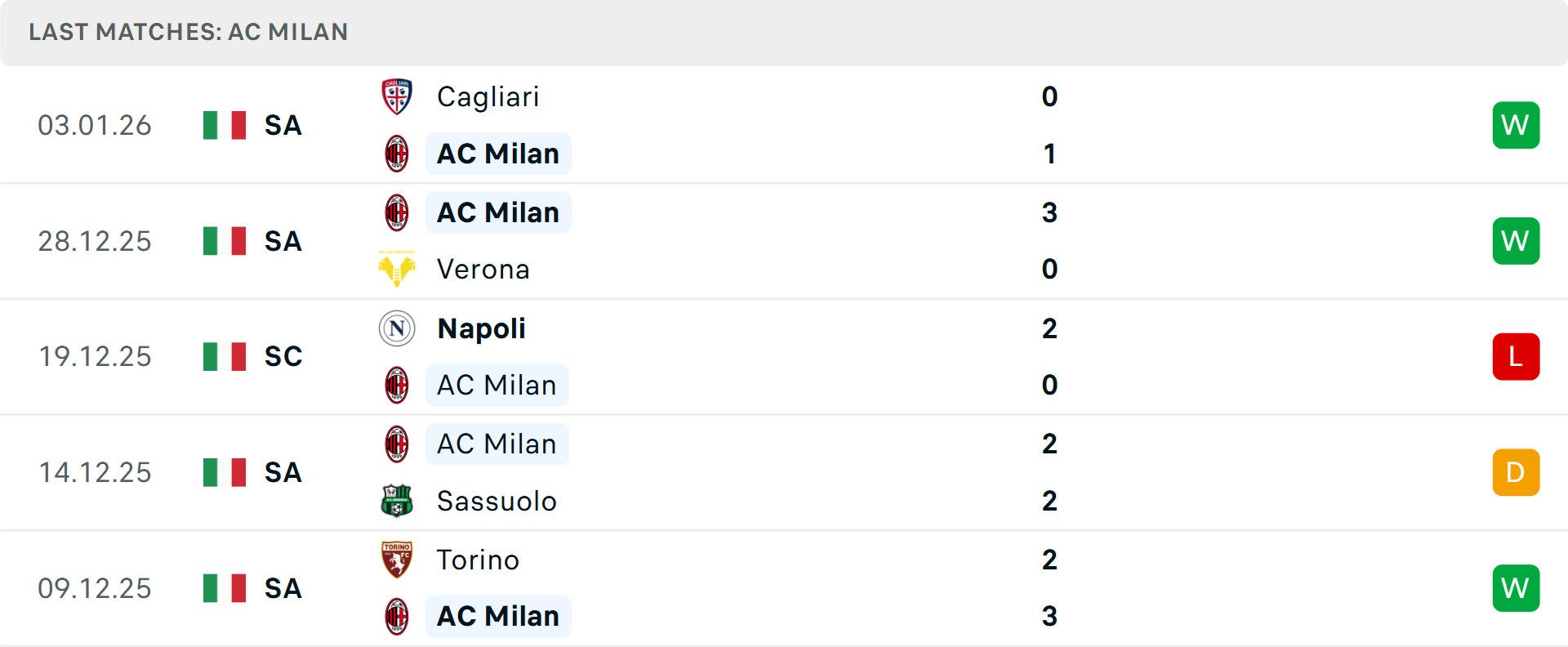Open the Sassuolo team link
This screenshot has width=1568, height=647.
[x=497, y=501]
